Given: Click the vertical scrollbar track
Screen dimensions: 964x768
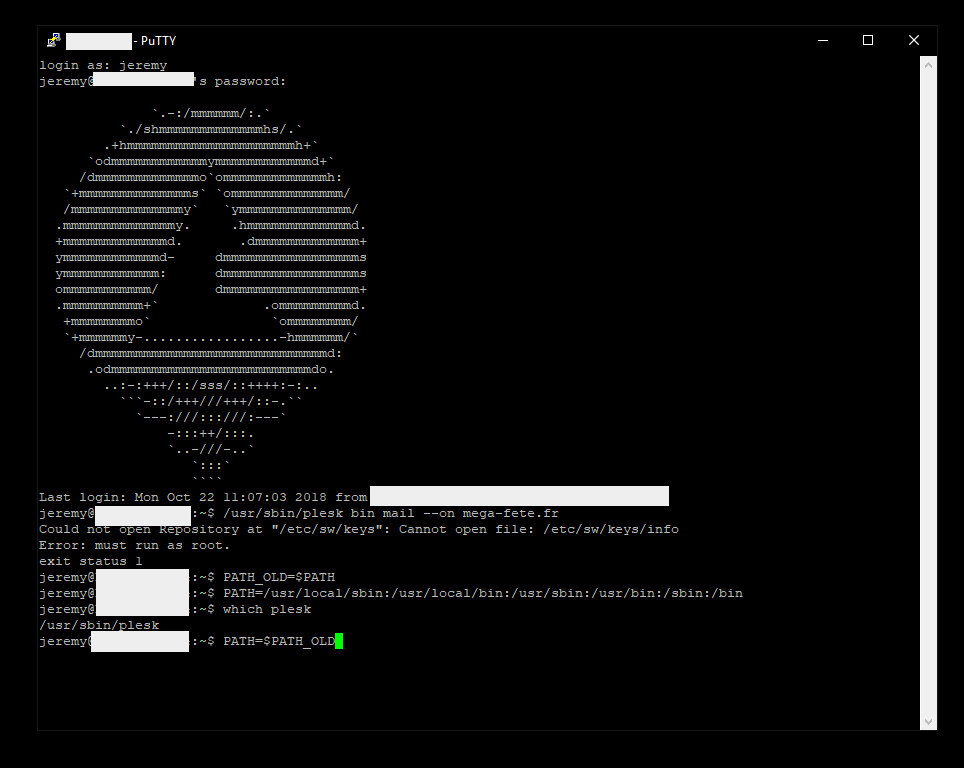Looking at the screenshot, I should 928,400.
